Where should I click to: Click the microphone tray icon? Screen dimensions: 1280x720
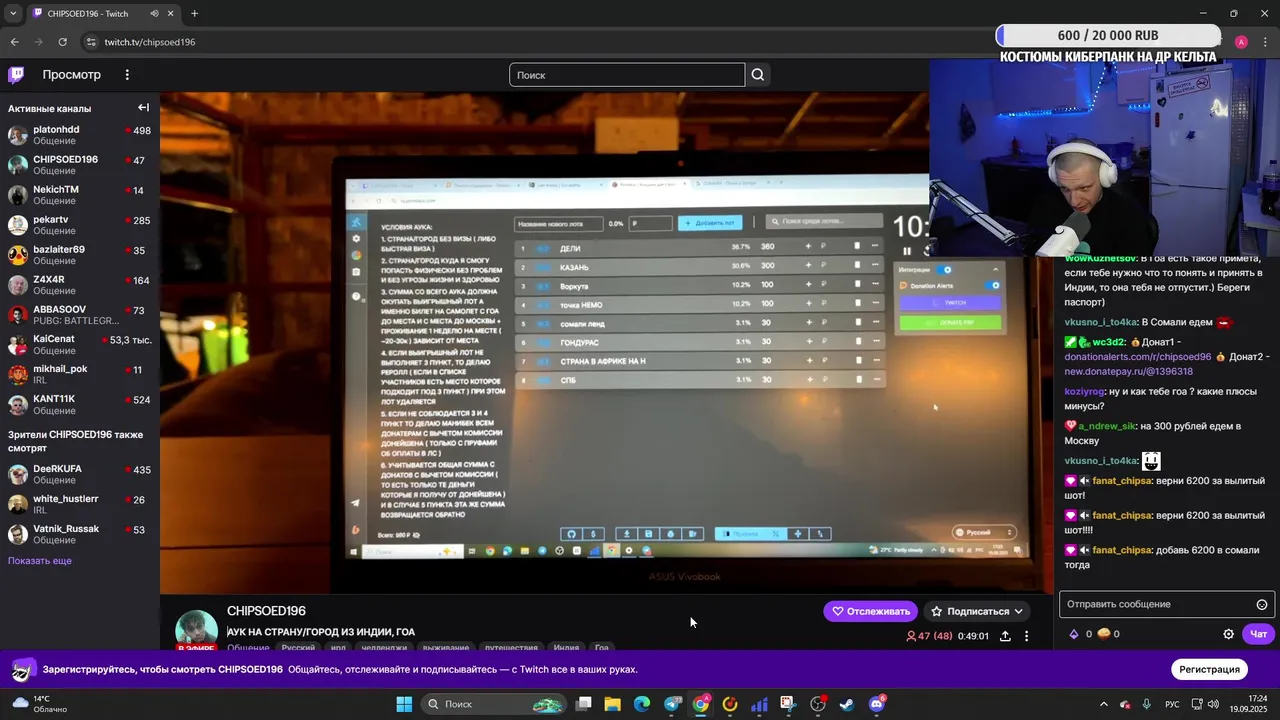pyautogui.click(x=1146, y=704)
